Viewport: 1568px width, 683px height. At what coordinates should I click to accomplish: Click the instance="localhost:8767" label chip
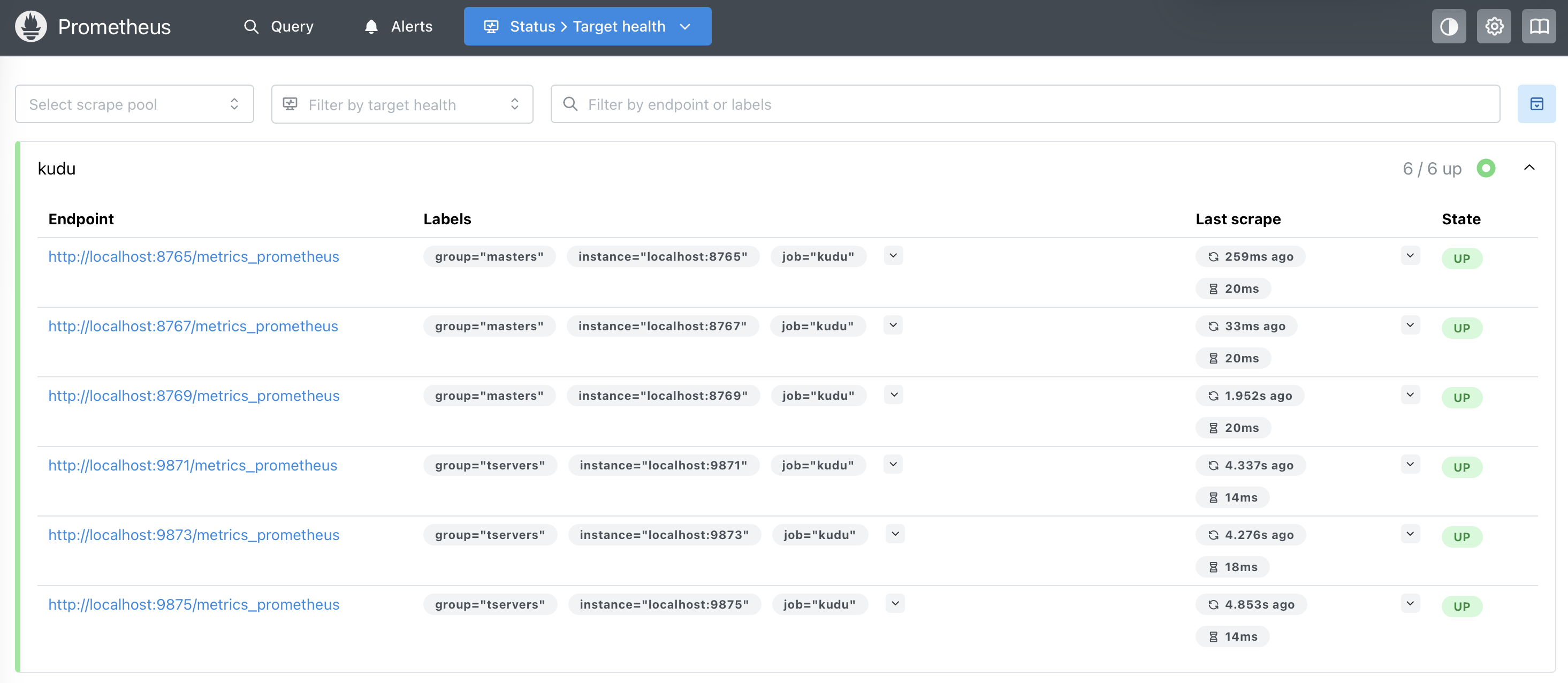click(x=663, y=325)
